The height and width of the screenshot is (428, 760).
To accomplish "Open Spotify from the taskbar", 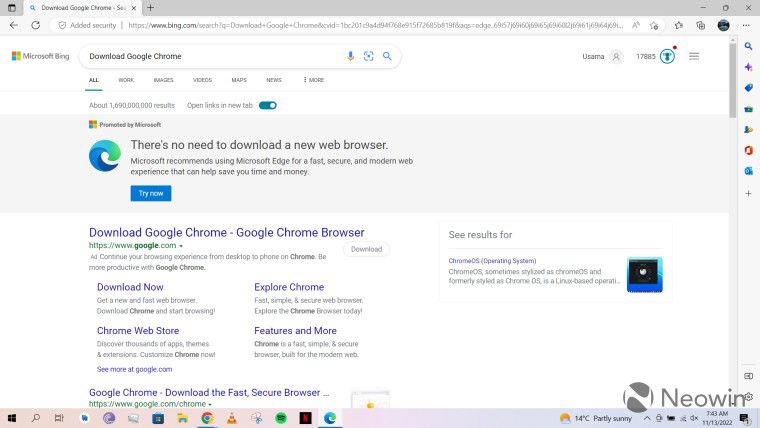I will [x=281, y=418].
